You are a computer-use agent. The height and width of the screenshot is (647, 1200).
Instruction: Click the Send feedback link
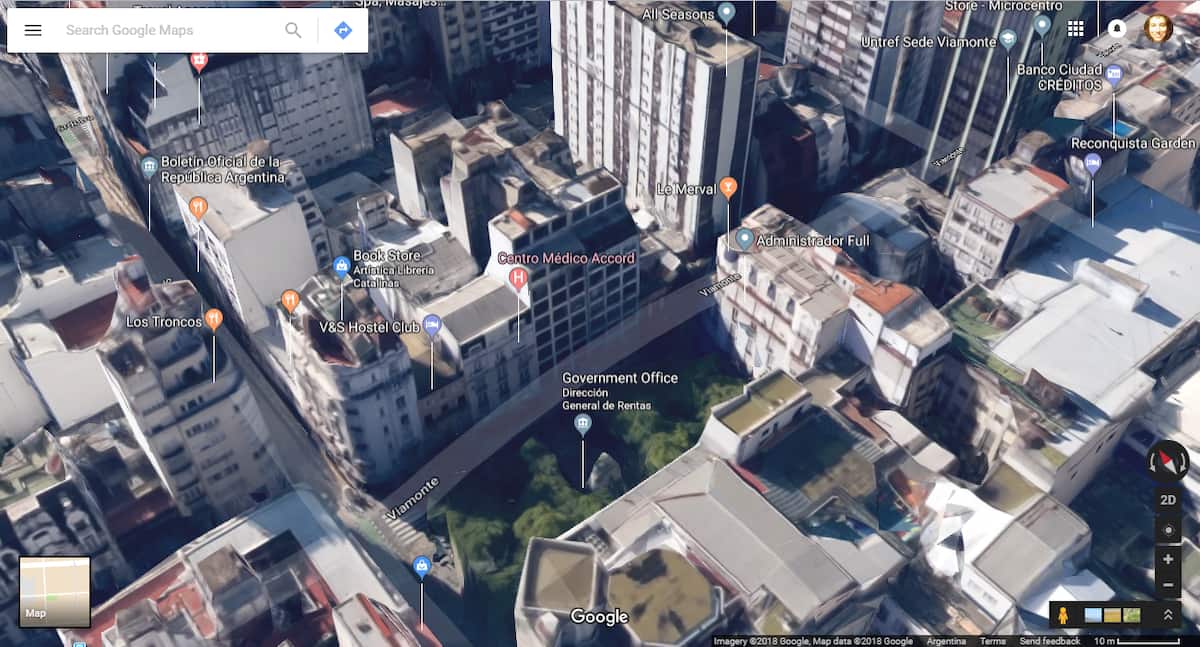tap(1049, 641)
